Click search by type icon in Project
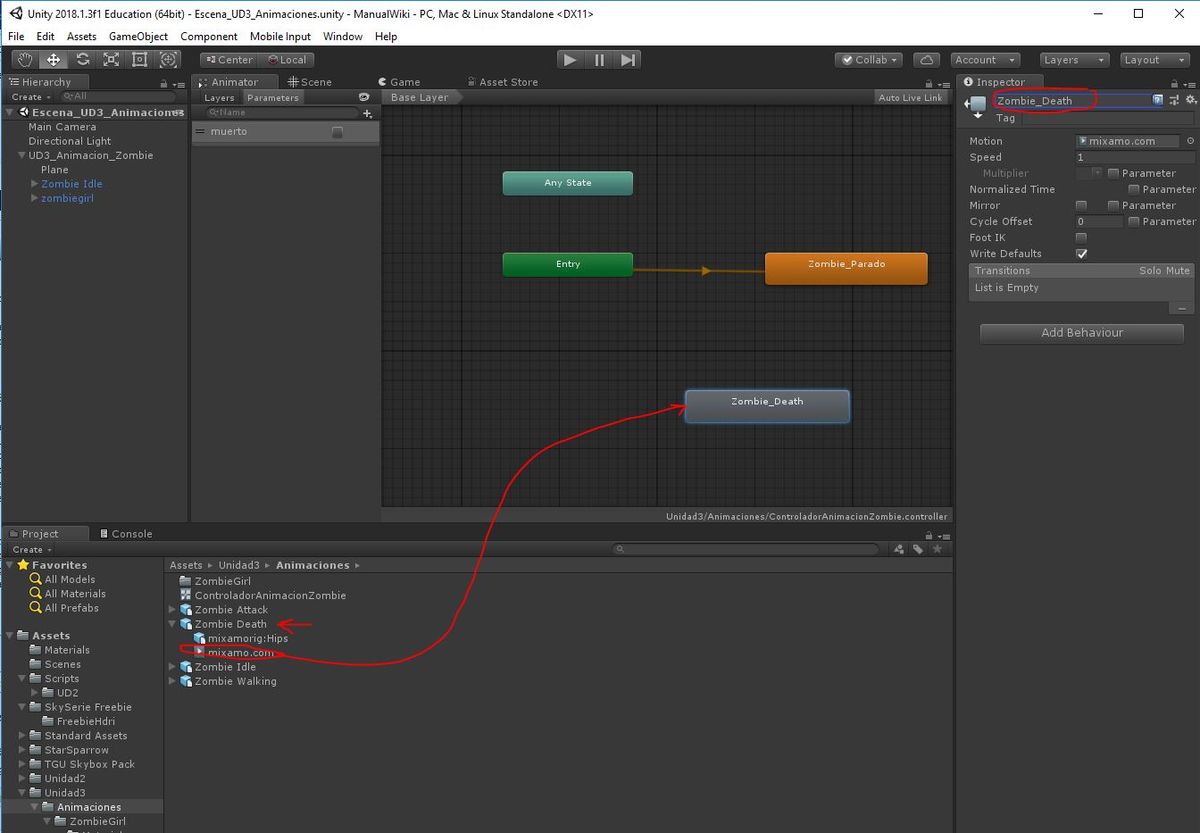 [898, 549]
